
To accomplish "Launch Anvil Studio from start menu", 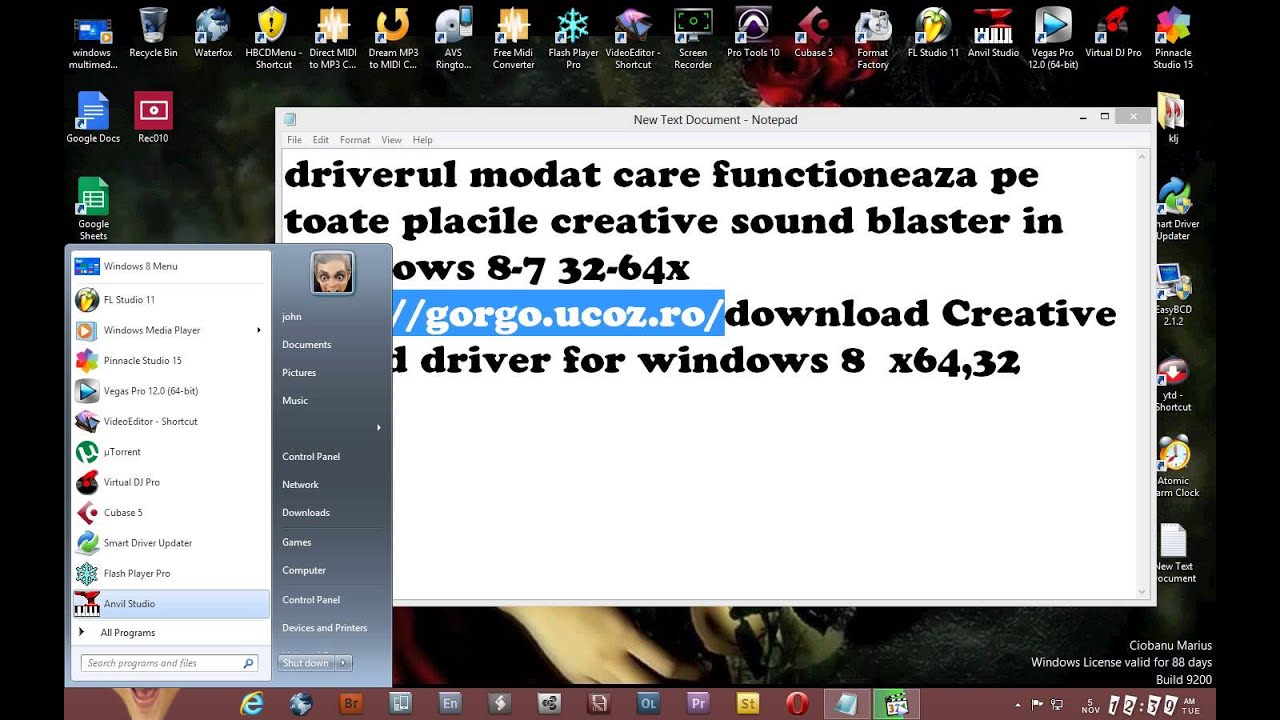I will tap(170, 604).
